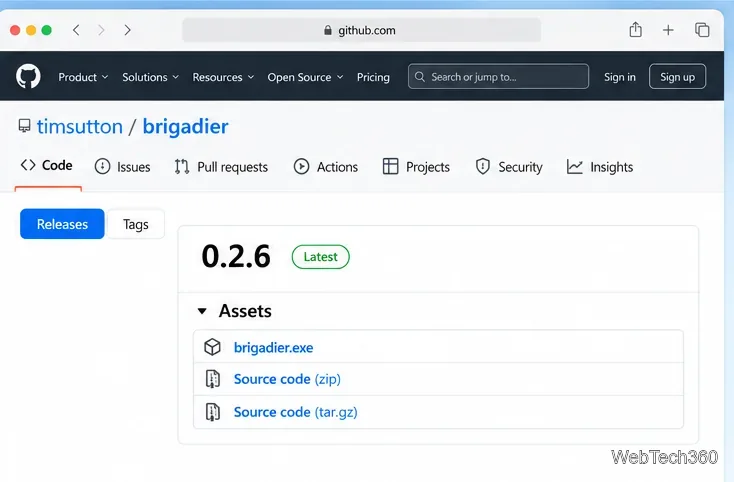Show tab overview icon in Safari
Screen dimensions: 734x482
(x=702, y=30)
